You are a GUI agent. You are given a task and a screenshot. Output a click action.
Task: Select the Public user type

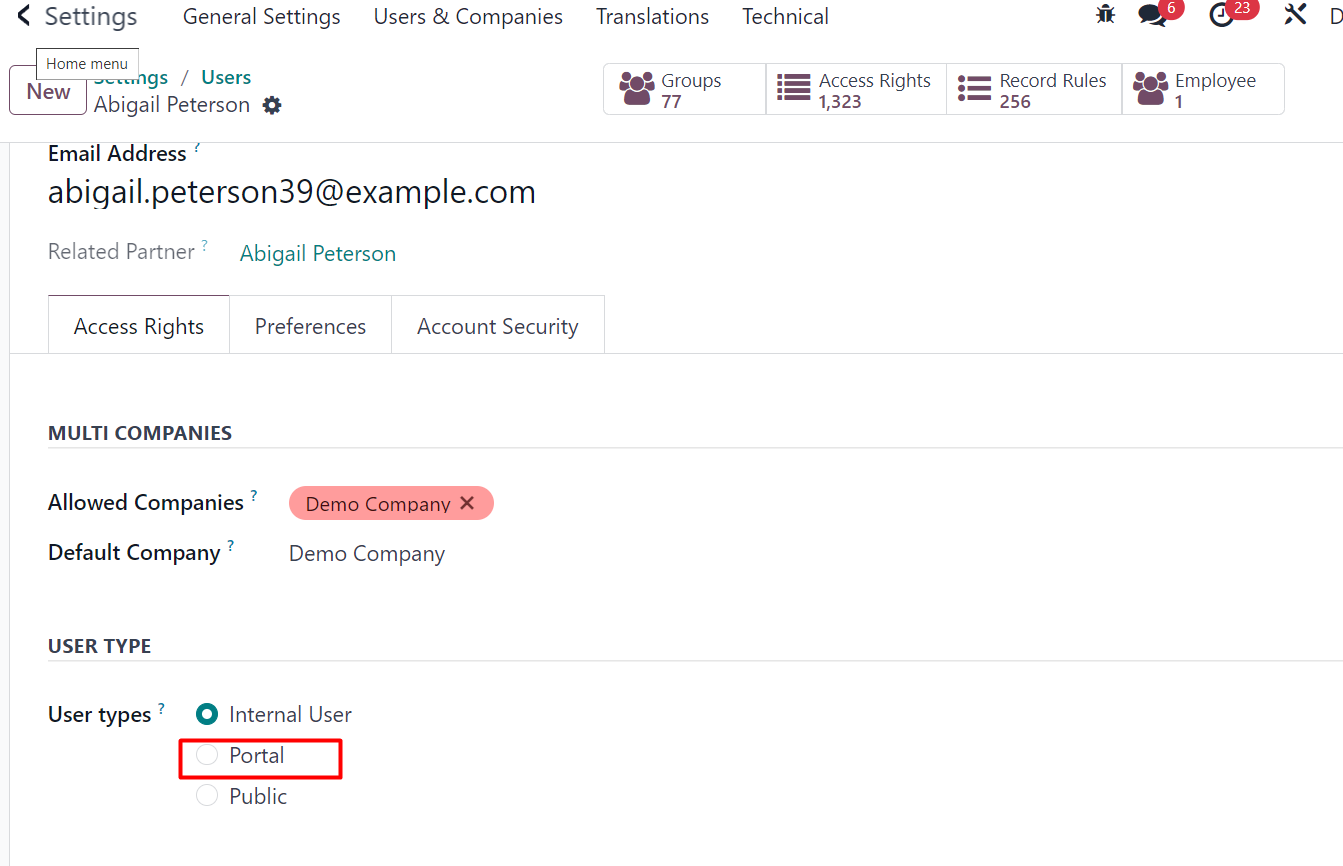pyautogui.click(x=207, y=796)
